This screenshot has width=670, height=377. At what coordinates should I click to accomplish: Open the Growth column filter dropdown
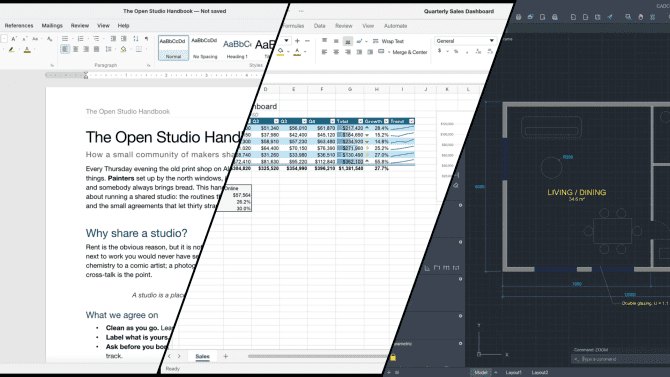(386, 121)
